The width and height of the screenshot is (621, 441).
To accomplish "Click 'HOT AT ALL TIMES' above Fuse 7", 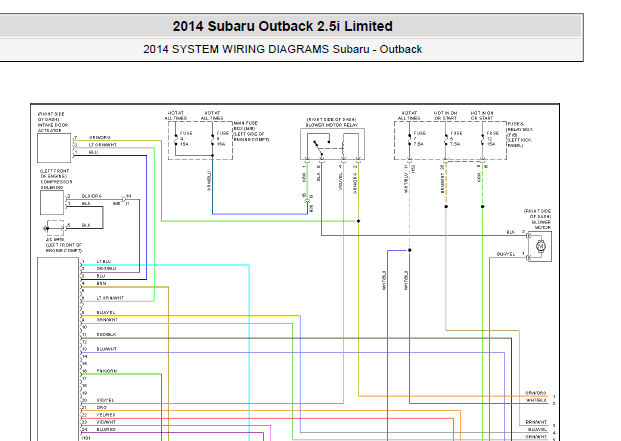I will [409, 116].
